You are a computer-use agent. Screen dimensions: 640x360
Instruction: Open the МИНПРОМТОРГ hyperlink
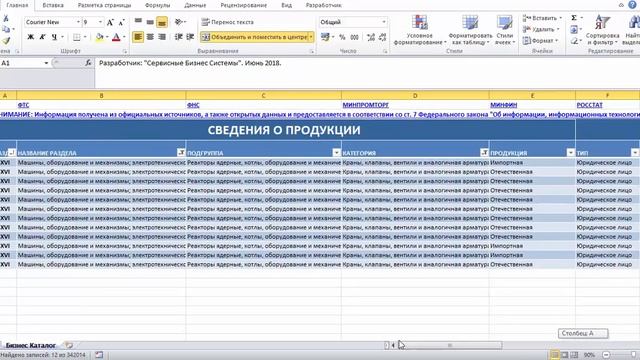tap(366, 105)
